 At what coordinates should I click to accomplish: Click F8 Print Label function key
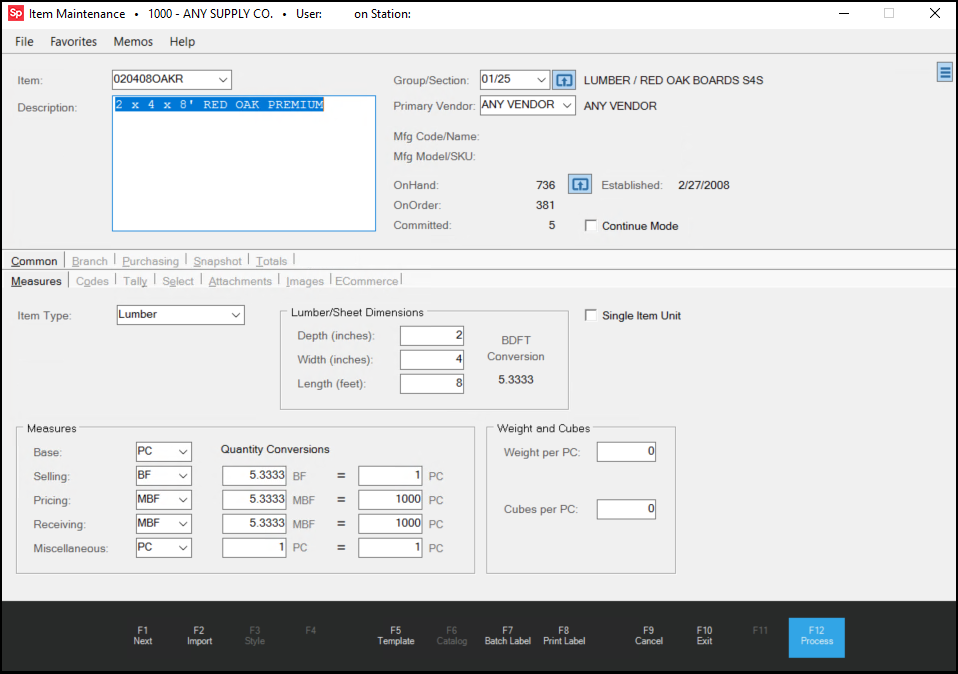pos(563,636)
